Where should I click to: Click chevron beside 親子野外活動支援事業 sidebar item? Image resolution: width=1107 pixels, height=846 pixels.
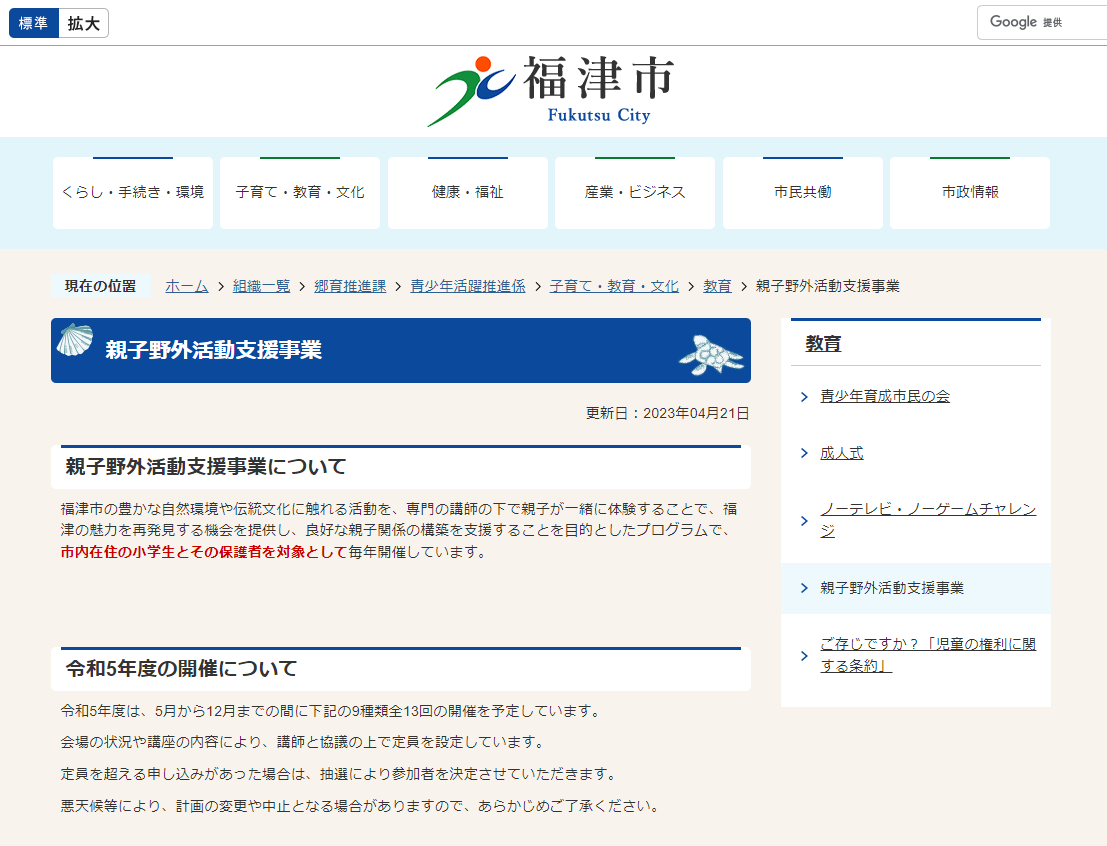(x=805, y=588)
